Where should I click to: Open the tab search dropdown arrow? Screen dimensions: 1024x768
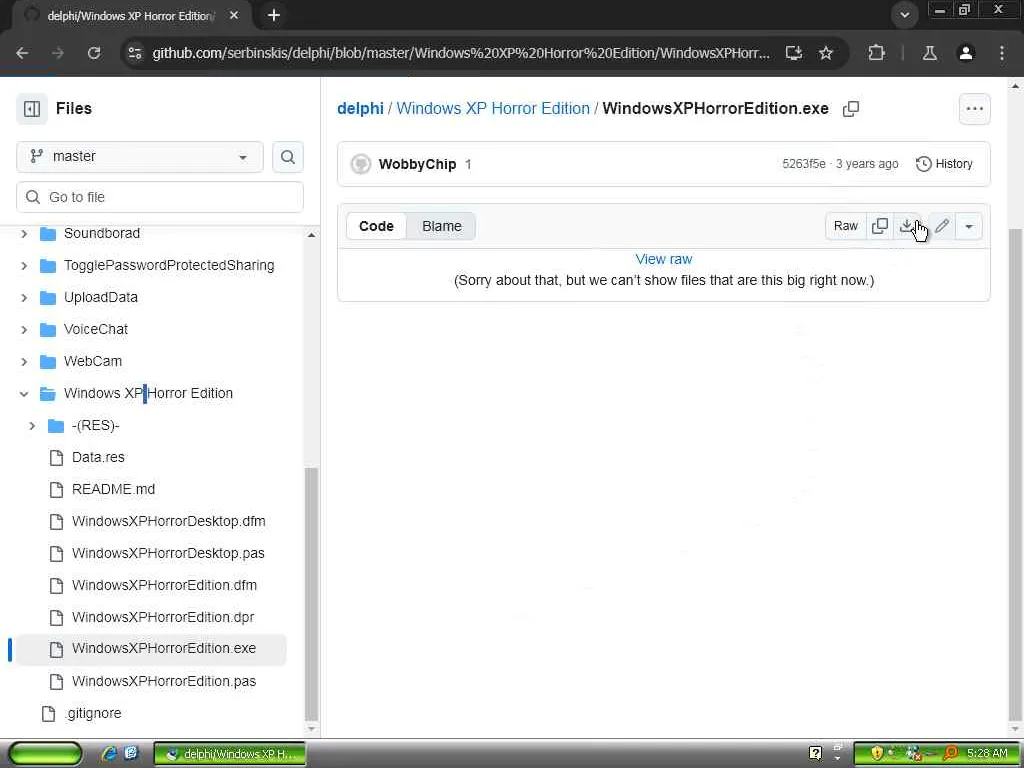click(904, 15)
